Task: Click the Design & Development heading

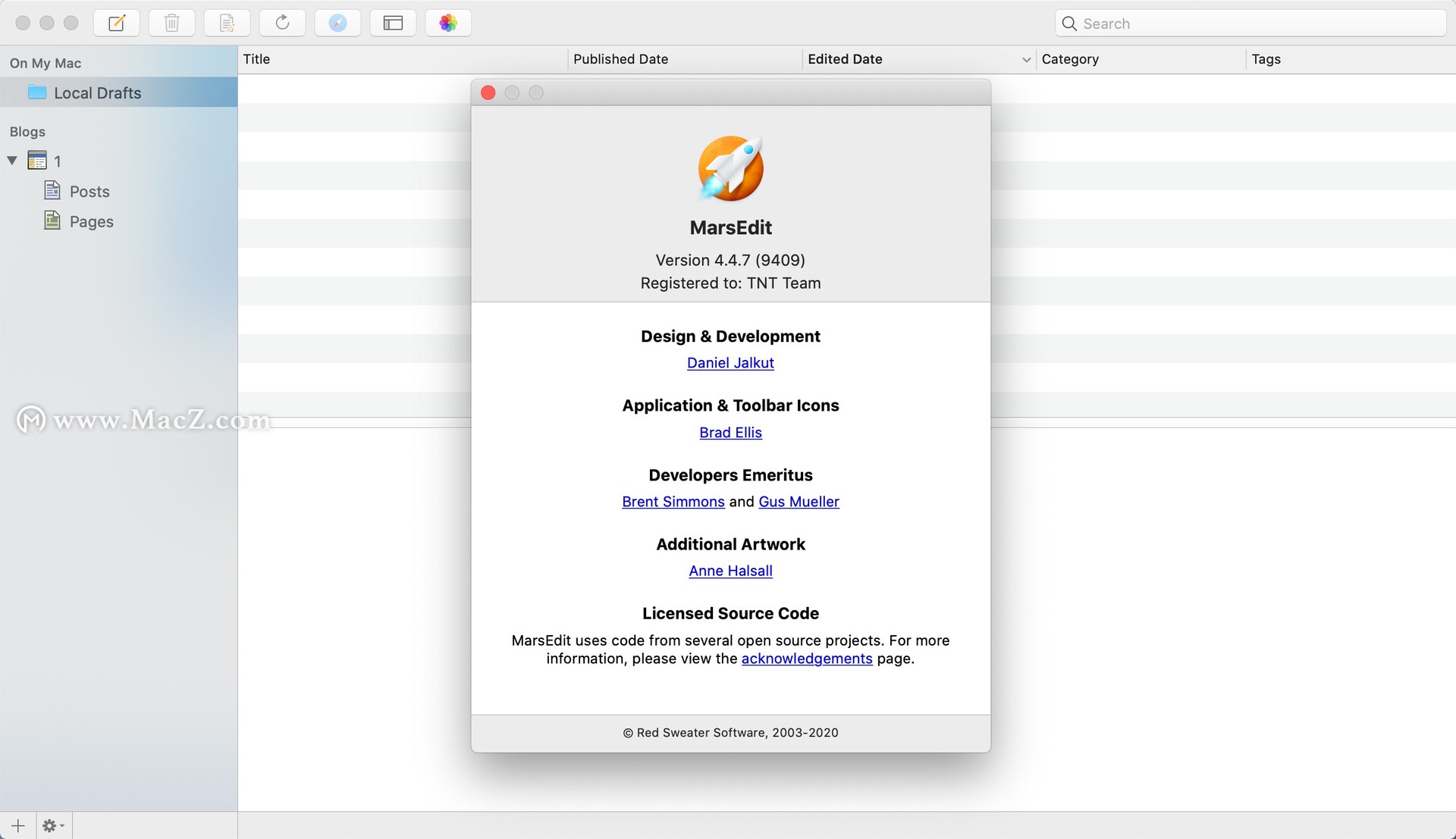Action: point(730,336)
